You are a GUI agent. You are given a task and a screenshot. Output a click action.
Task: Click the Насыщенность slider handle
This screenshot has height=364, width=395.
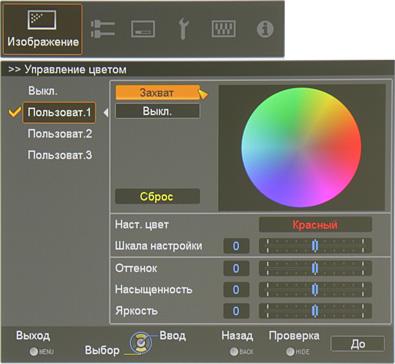(x=315, y=289)
